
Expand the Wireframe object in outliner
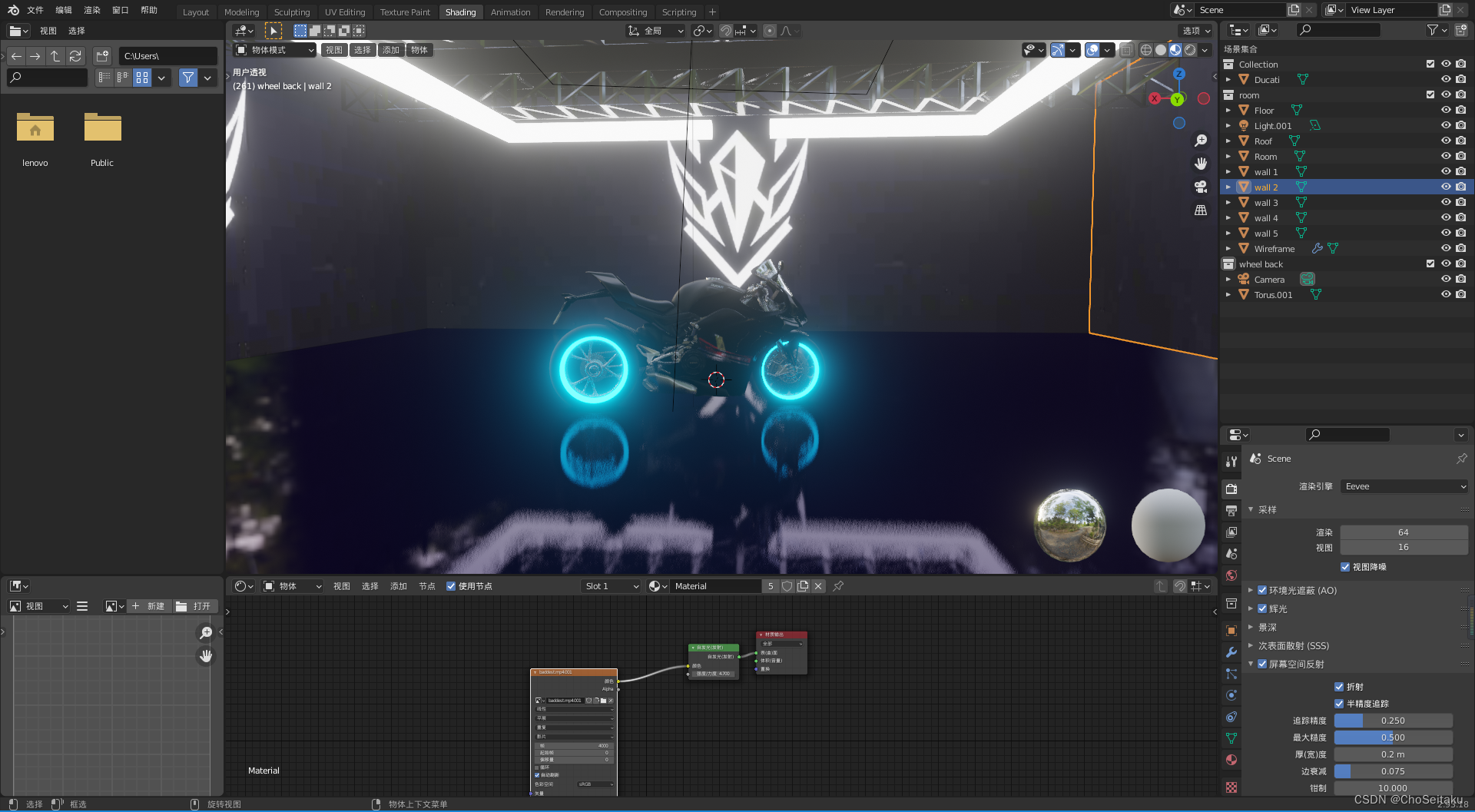1228,248
